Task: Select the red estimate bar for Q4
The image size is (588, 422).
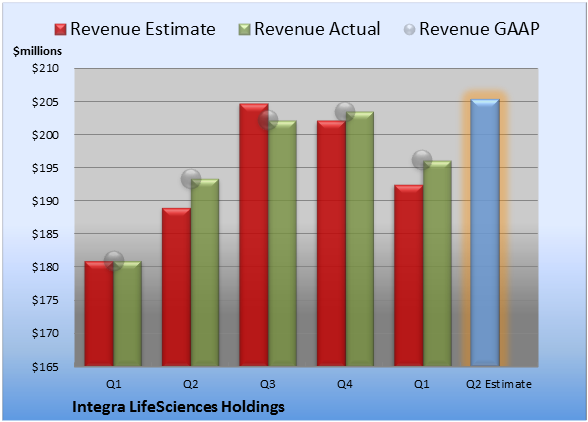Action: pos(331,243)
